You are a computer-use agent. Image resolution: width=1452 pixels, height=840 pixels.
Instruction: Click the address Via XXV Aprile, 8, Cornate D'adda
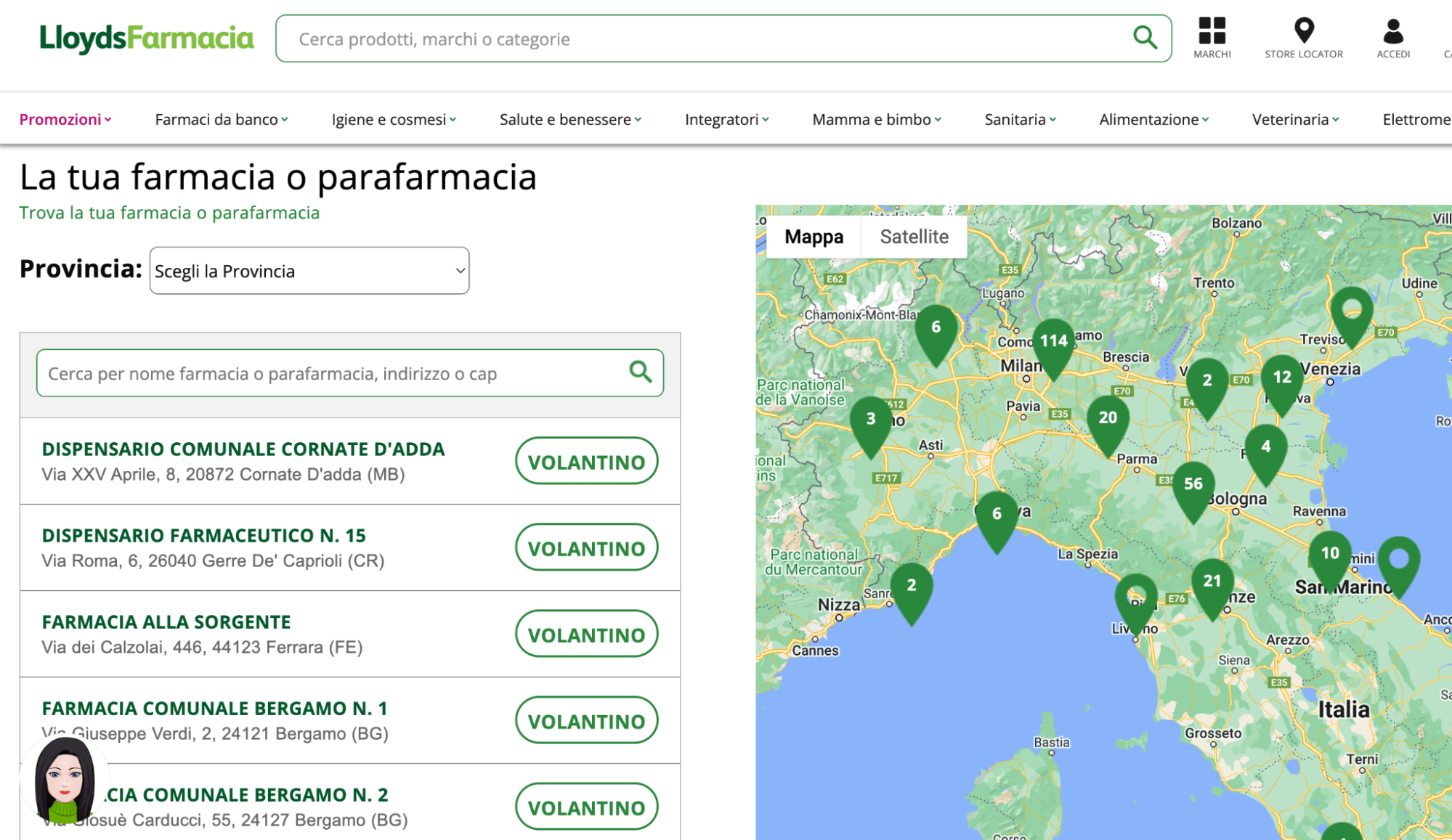point(223,474)
